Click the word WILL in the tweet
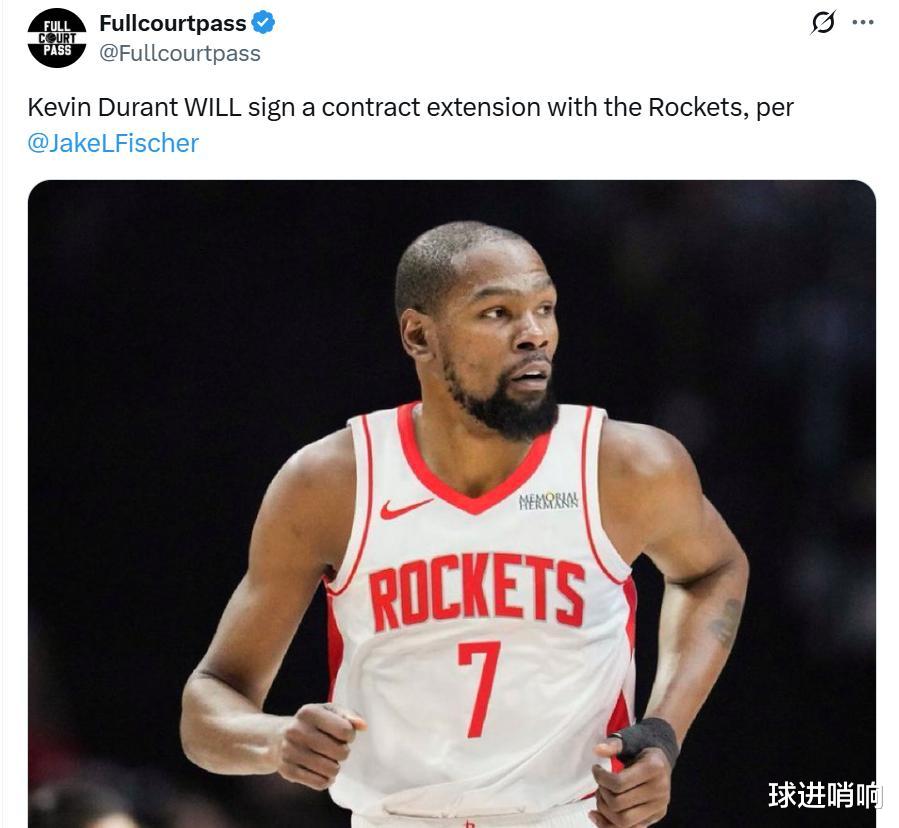 tap(212, 107)
